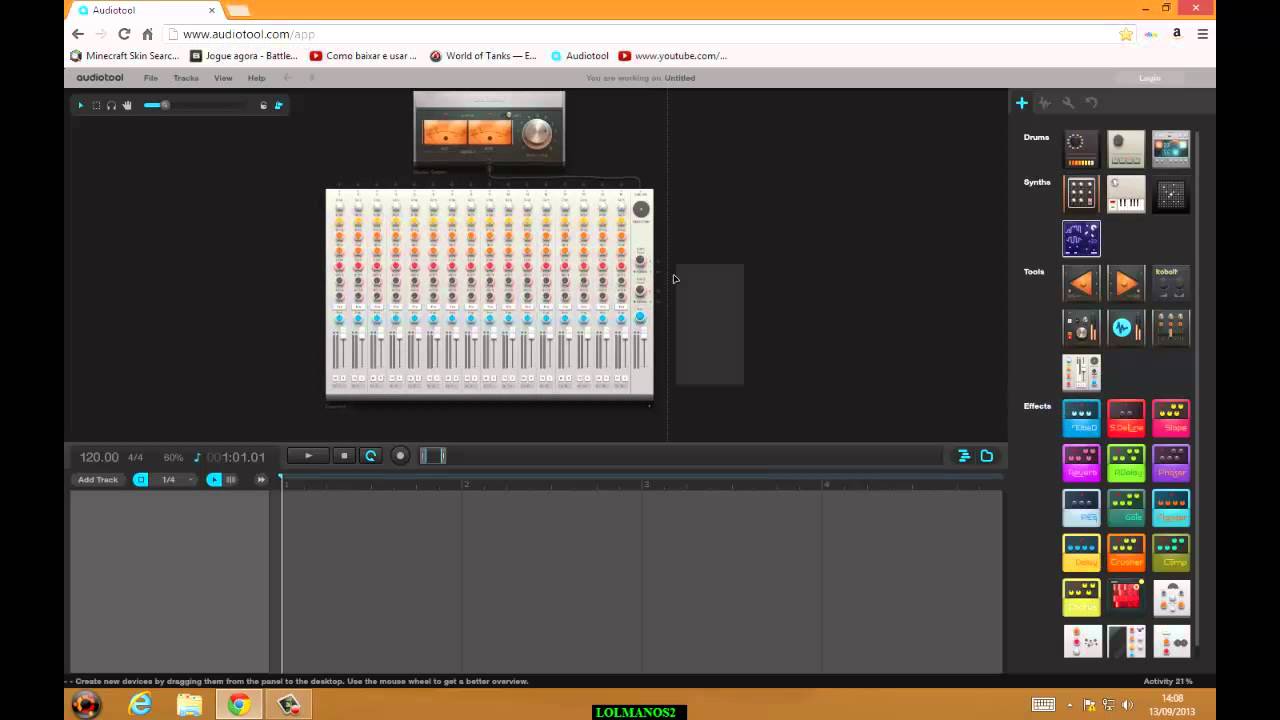1280x720 pixels.
Task: Select the red Stereo Detune effect pedal
Action: pyautogui.click(x=1126, y=418)
